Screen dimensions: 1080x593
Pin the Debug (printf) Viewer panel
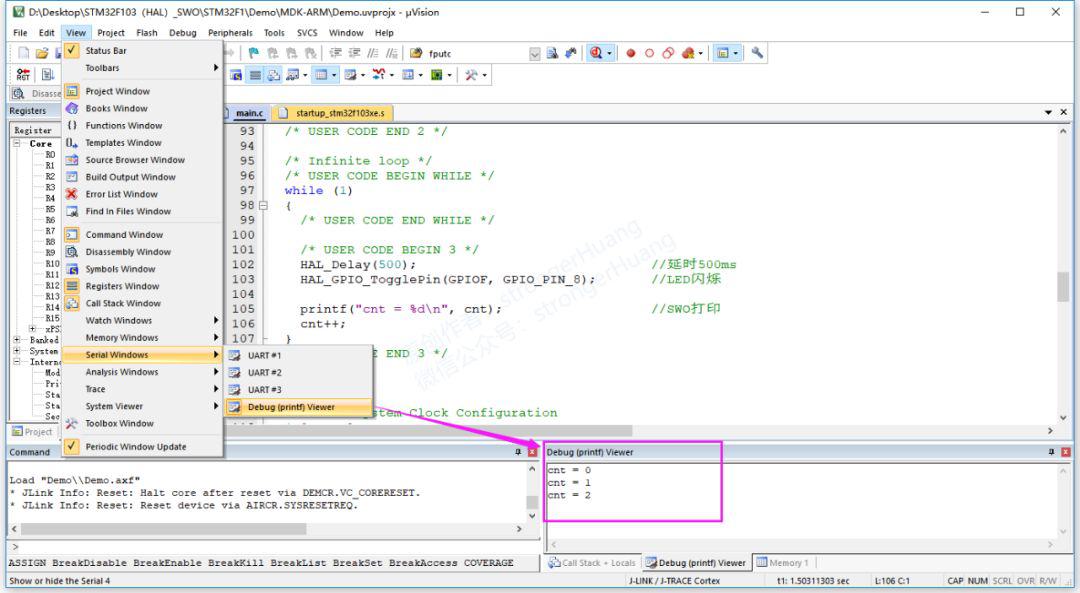click(x=1051, y=452)
